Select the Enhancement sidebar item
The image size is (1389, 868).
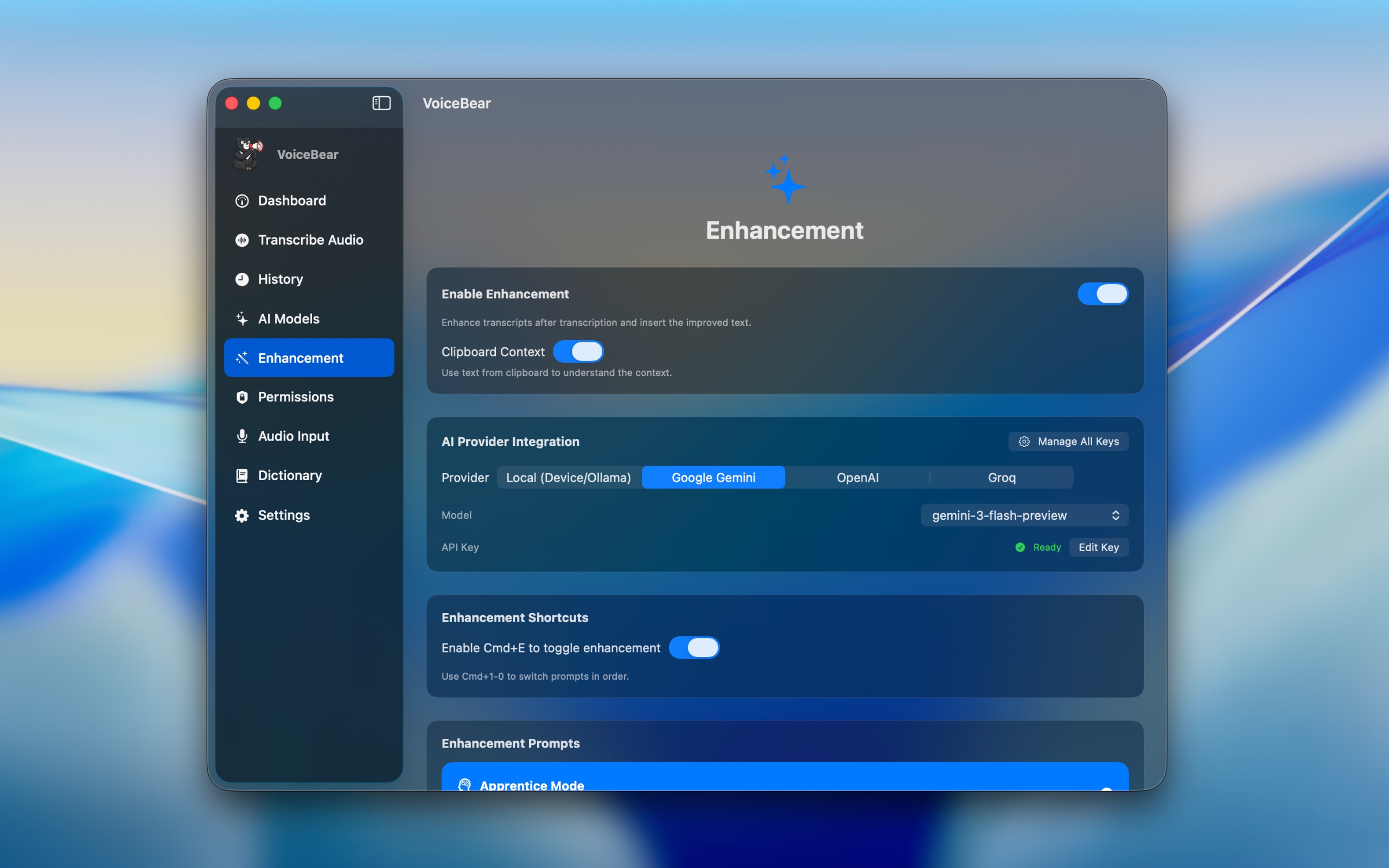[x=309, y=358]
